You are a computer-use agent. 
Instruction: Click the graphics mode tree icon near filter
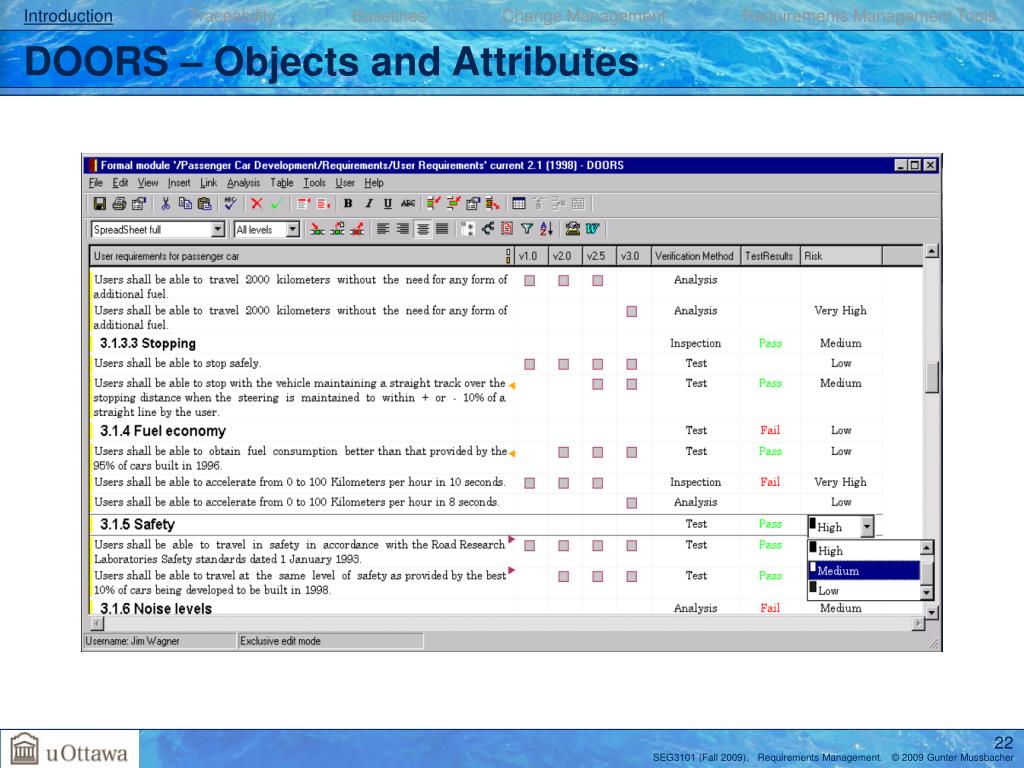click(x=488, y=229)
